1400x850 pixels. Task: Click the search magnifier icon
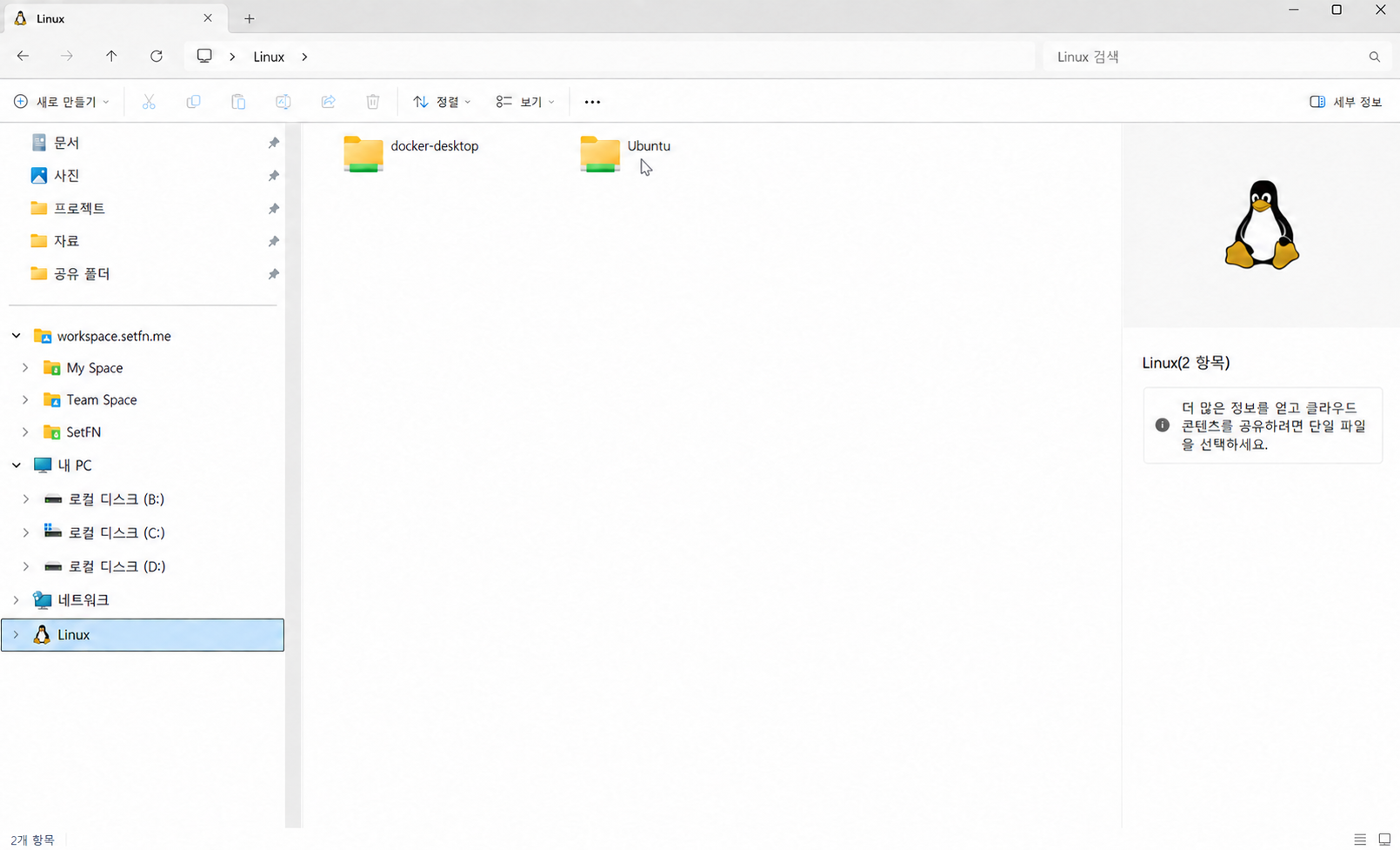point(1375,57)
